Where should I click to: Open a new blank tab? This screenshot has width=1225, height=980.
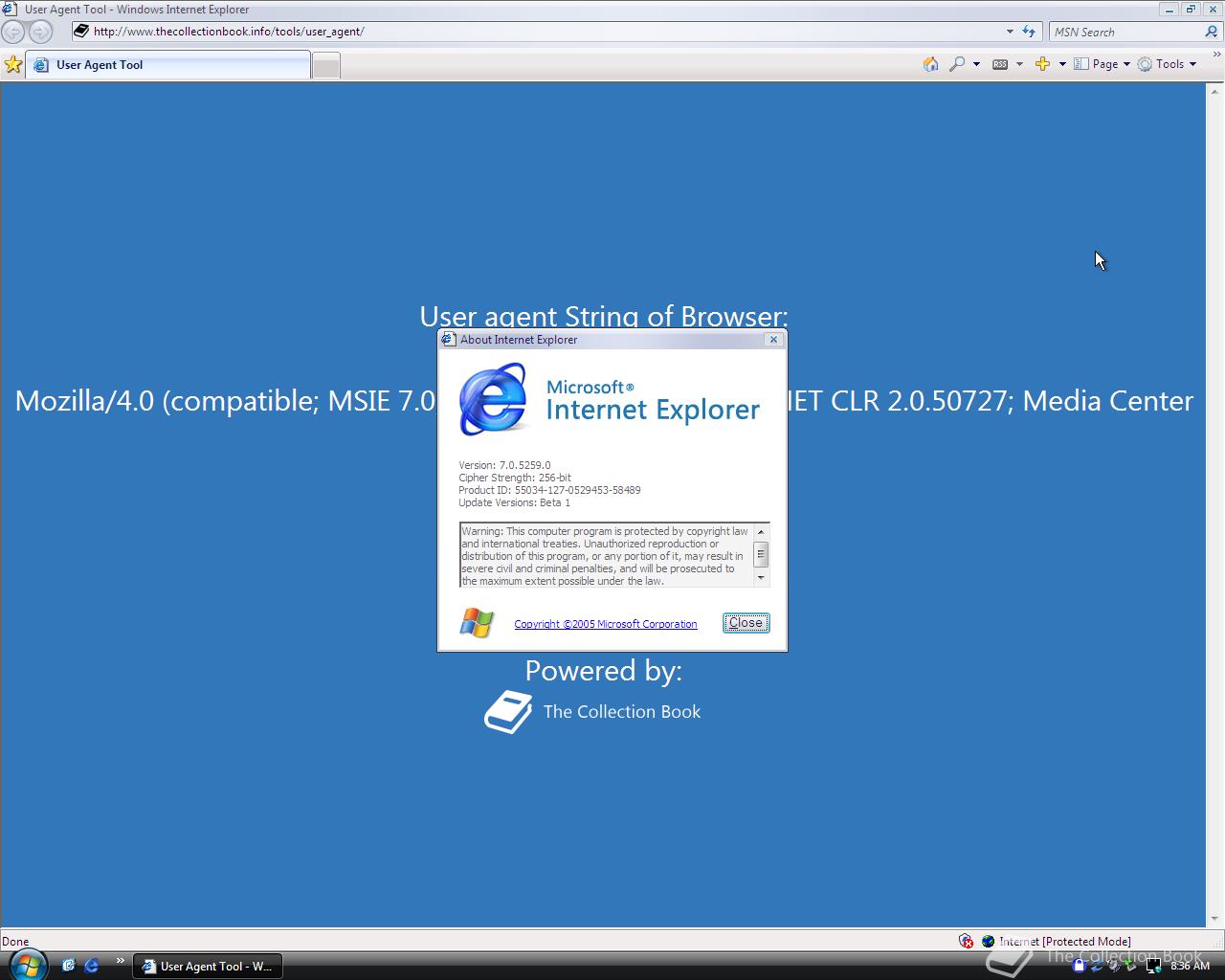click(326, 66)
